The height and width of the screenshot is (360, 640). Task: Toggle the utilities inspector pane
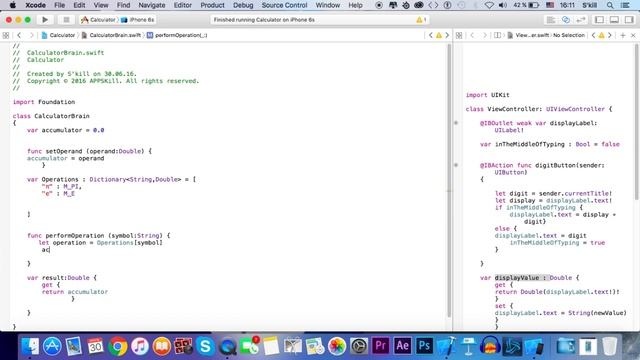click(629, 20)
